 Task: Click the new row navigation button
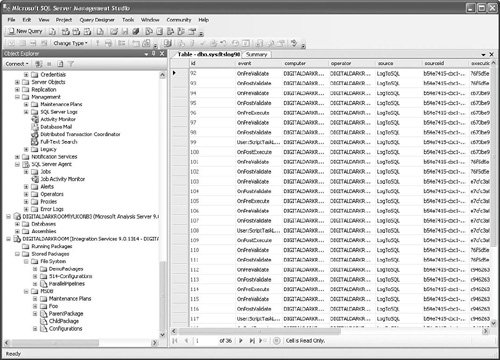(262, 341)
